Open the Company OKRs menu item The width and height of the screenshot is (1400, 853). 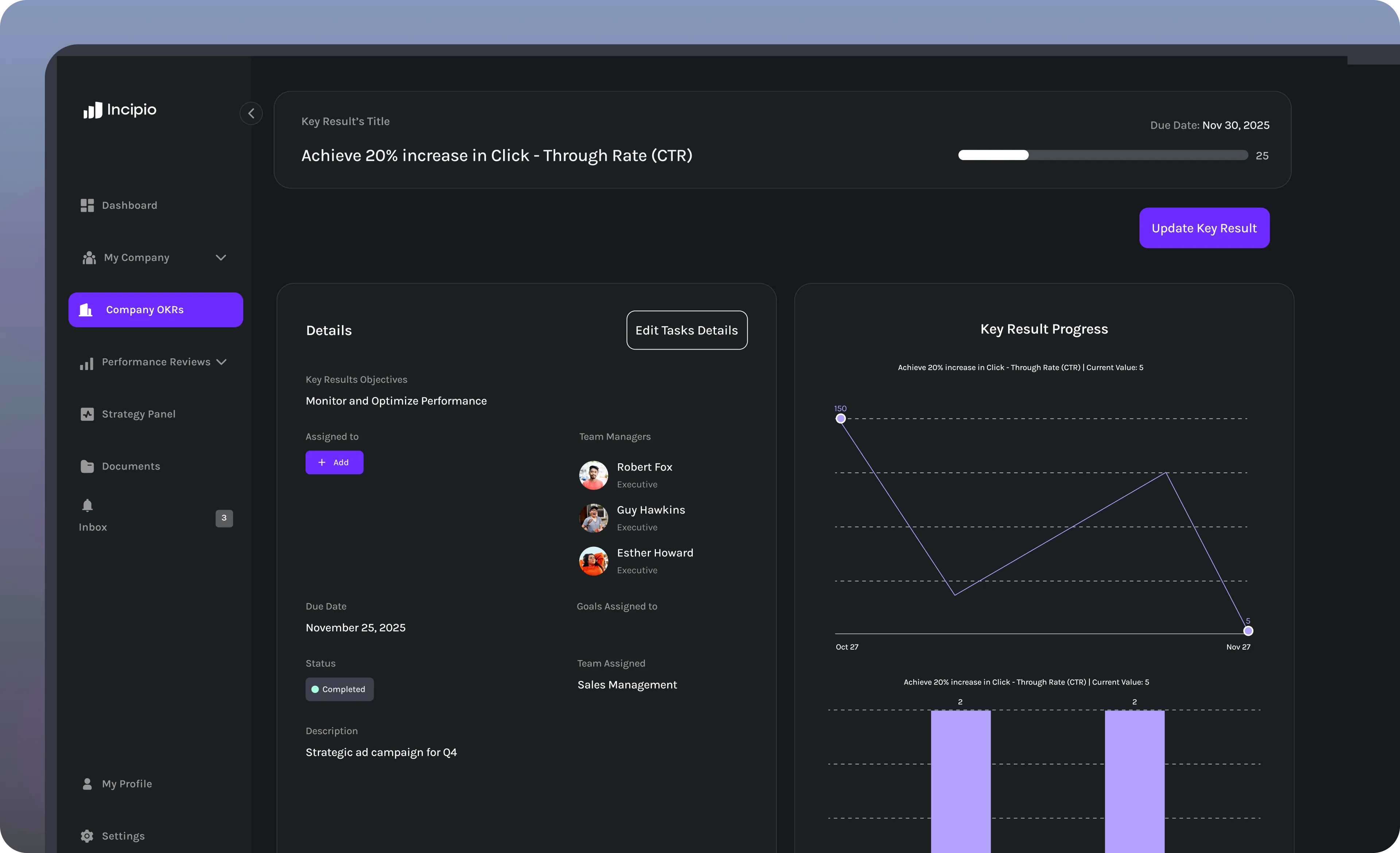tap(156, 309)
